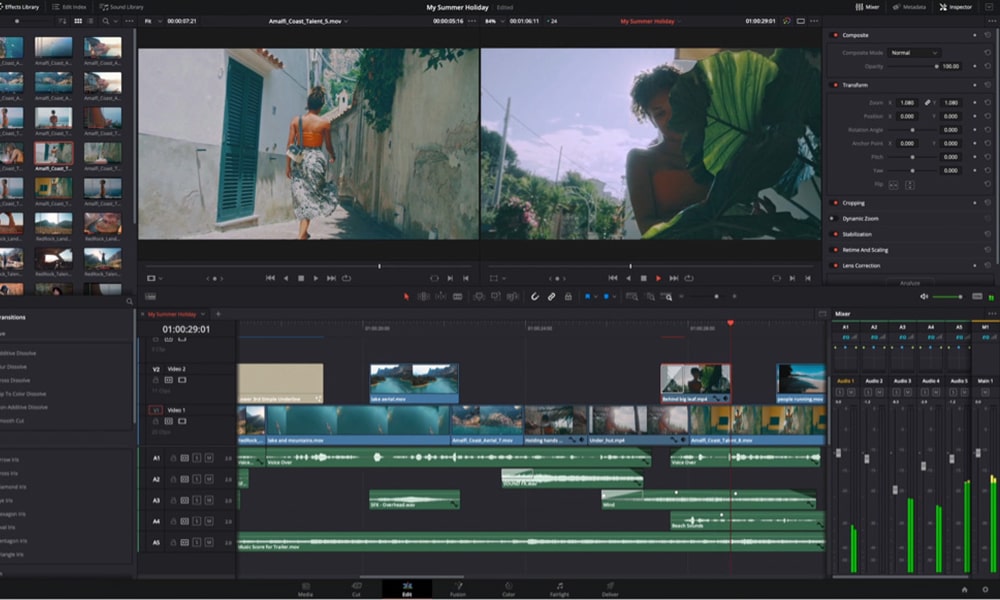
Task: Switch to the Media page
Action: coord(305,589)
